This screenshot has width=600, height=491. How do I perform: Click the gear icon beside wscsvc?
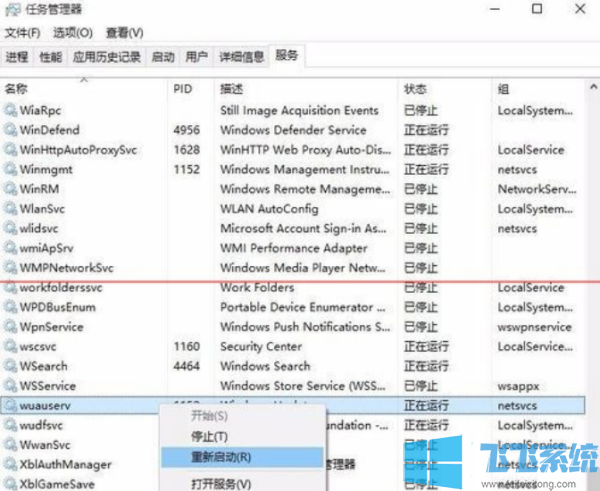click(x=10, y=346)
